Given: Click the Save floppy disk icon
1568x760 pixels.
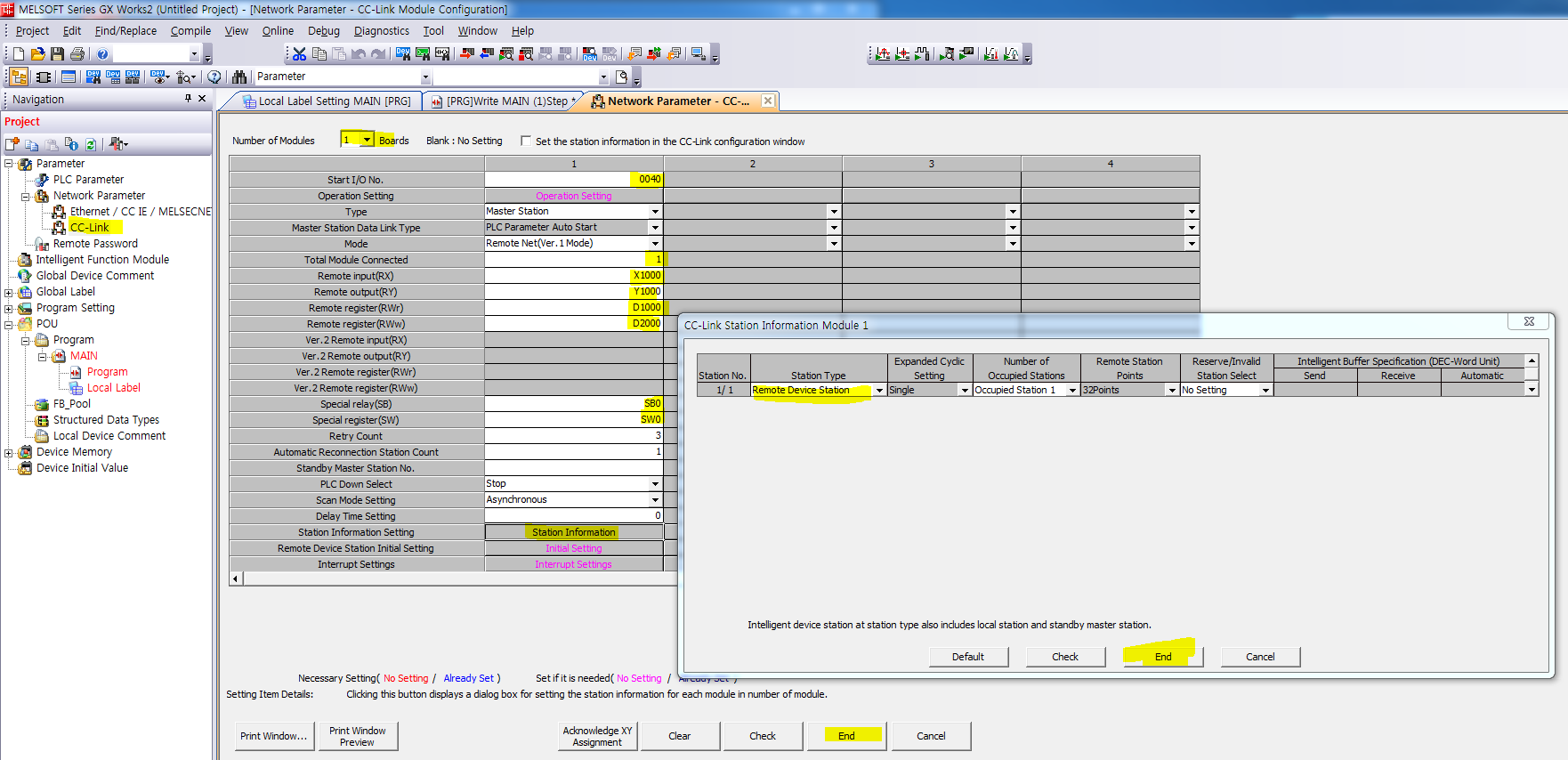Looking at the screenshot, I should (x=57, y=54).
